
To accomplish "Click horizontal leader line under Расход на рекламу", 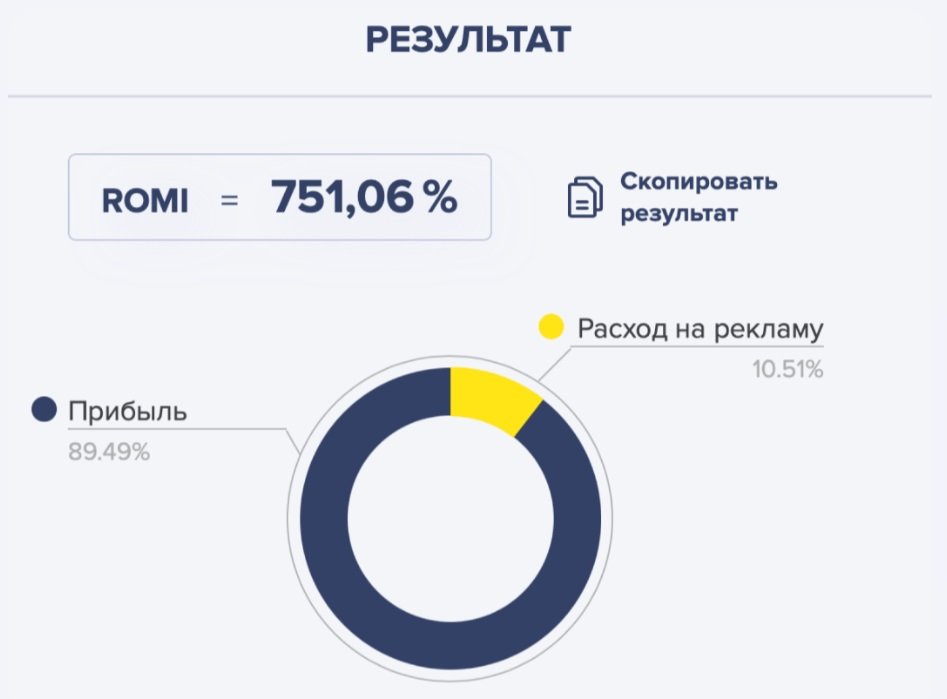I will coord(700,347).
